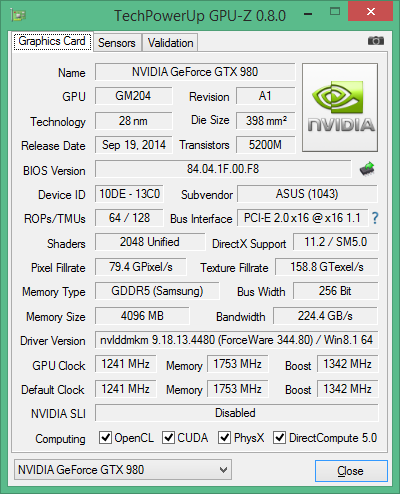Select the Transistors value 5200M
400x494 pixels.
pyautogui.click(x=266, y=145)
